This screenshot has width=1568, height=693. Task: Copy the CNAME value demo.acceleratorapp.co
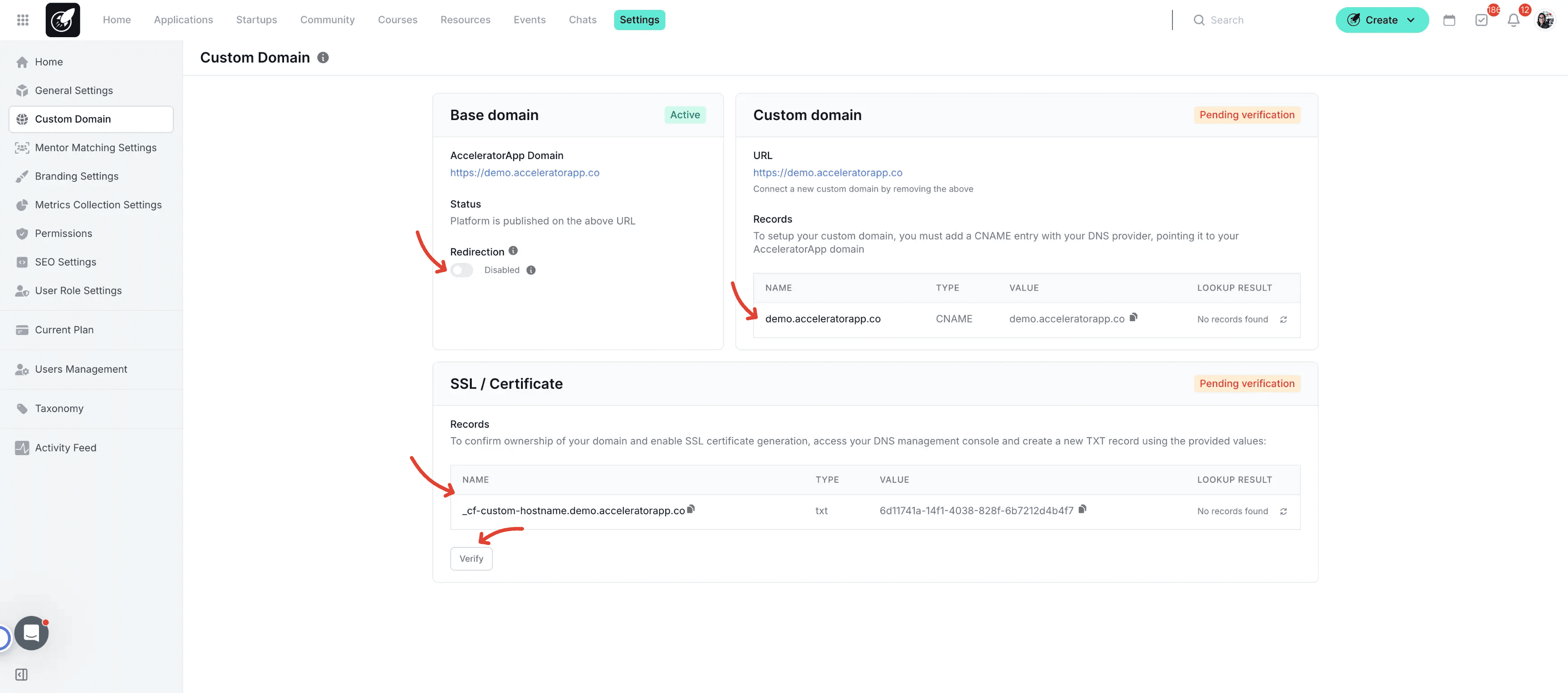(x=1133, y=317)
